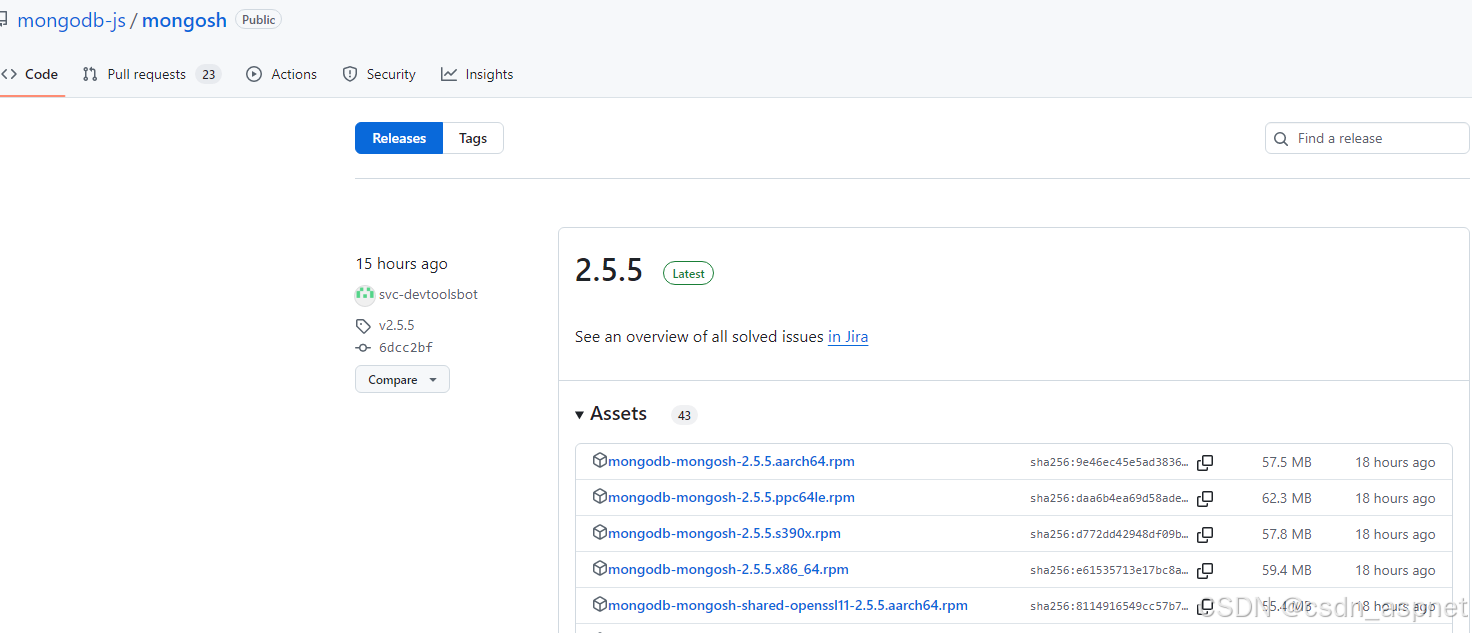Screen dimensions: 1472x633
Task: Click '18 hours ago' on the aarch64.rpm row
Action: pos(1395,462)
